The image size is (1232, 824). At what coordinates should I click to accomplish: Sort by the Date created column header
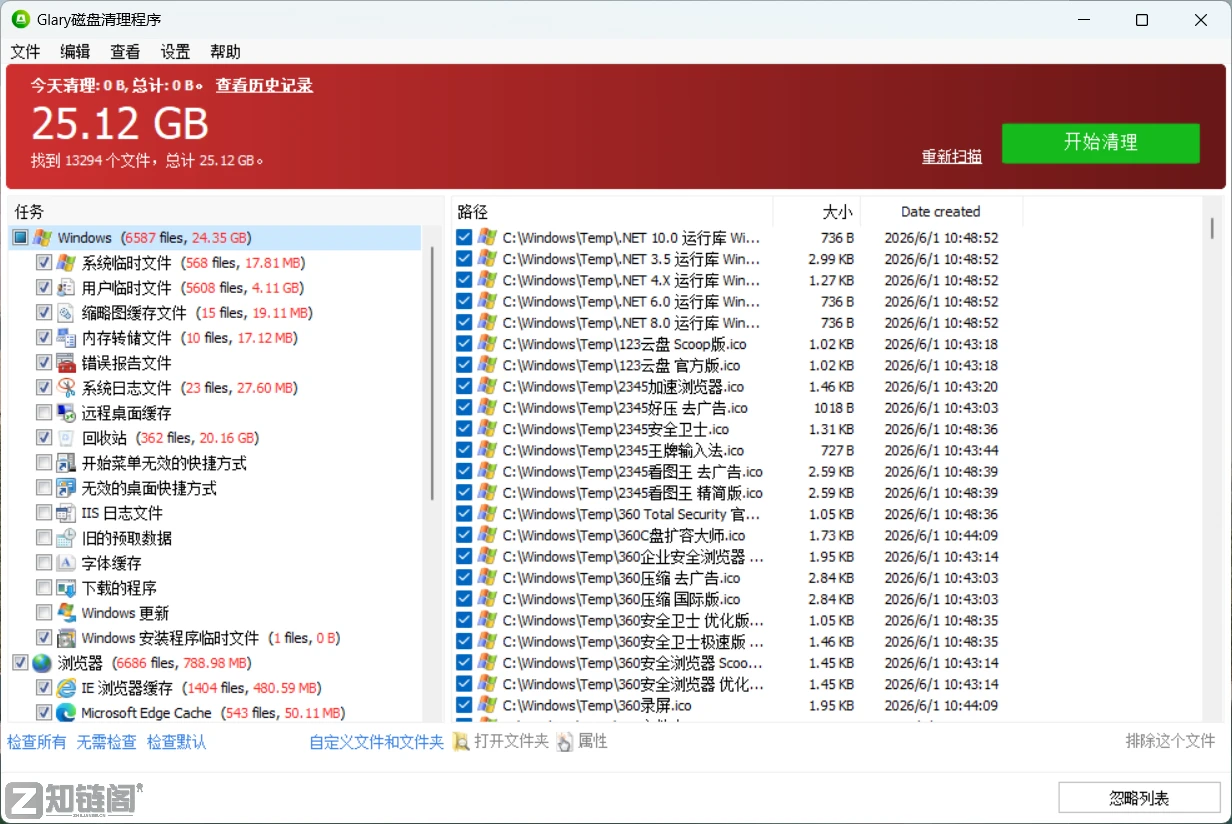point(941,211)
